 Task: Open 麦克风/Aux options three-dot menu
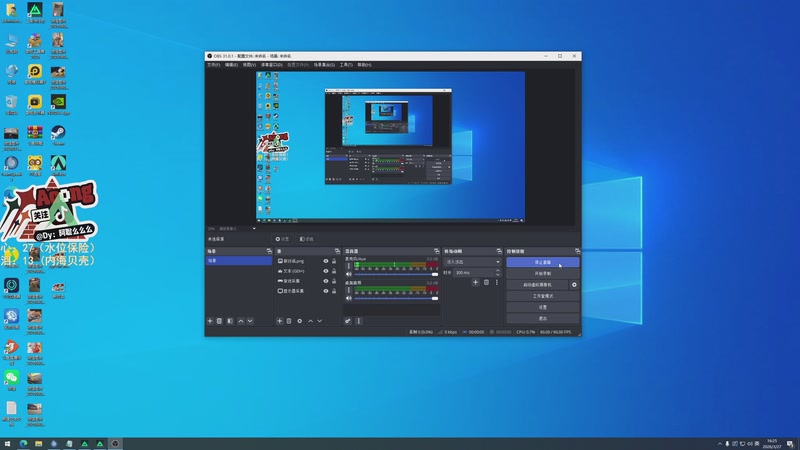pos(349,266)
